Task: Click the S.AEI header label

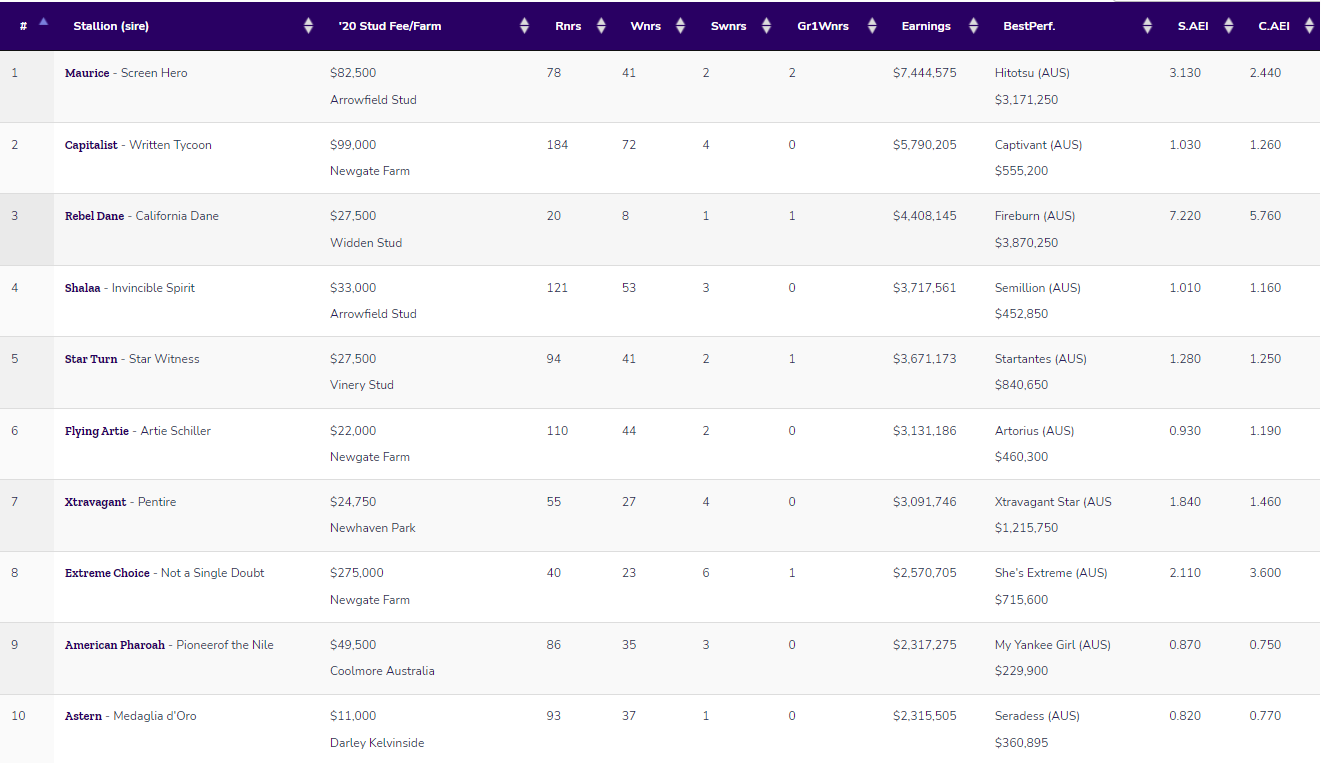Action: 1193,26
